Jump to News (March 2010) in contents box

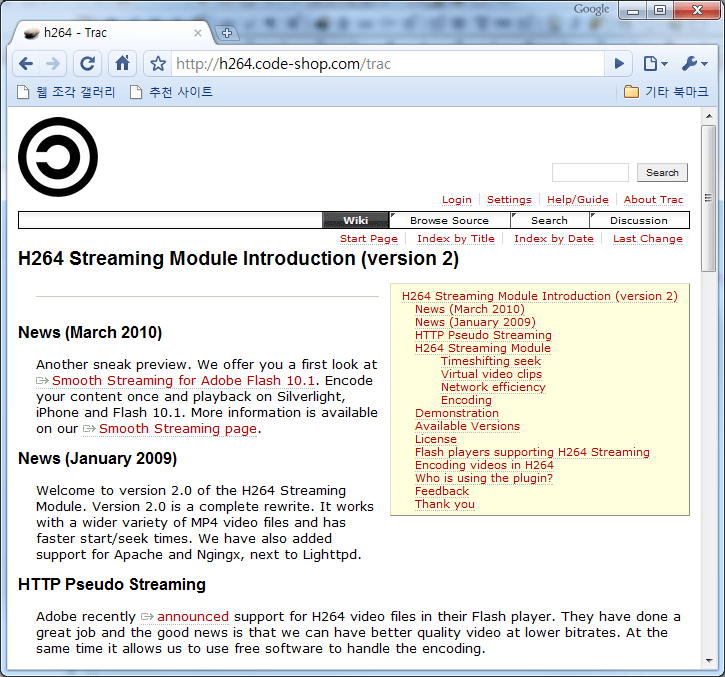tap(470, 309)
